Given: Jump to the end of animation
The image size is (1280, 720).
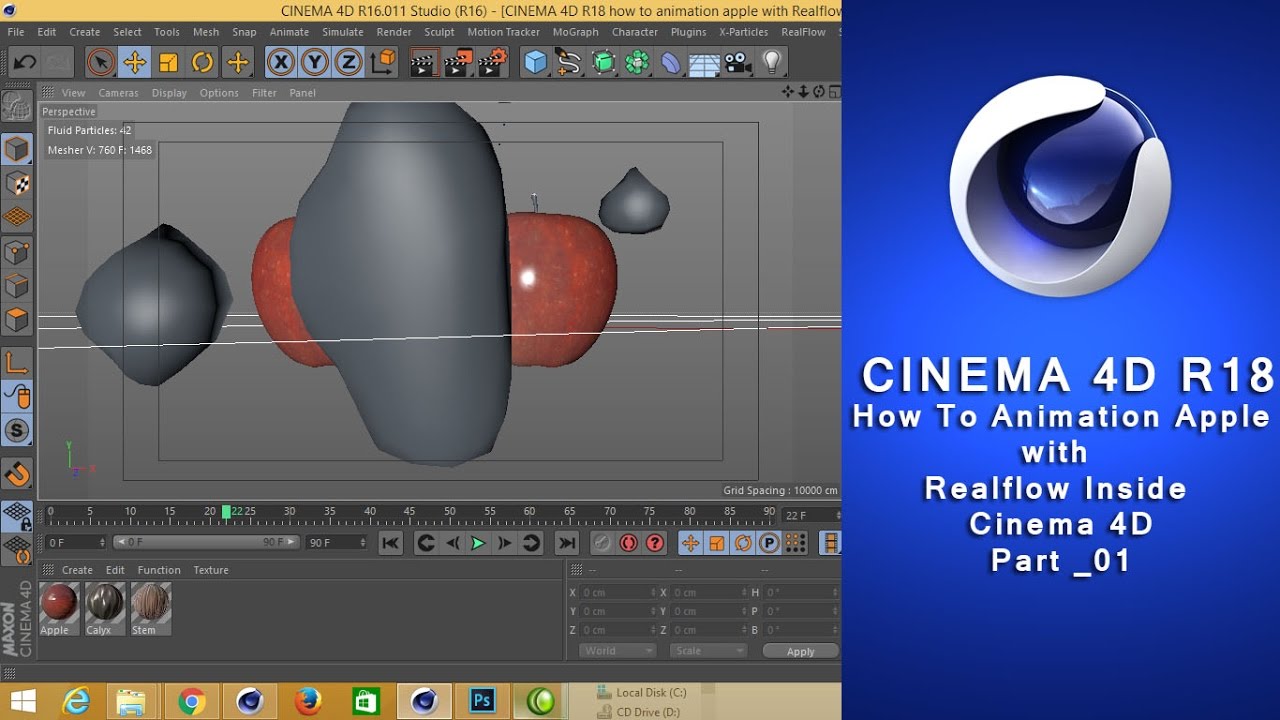Looking at the screenshot, I should 567,543.
